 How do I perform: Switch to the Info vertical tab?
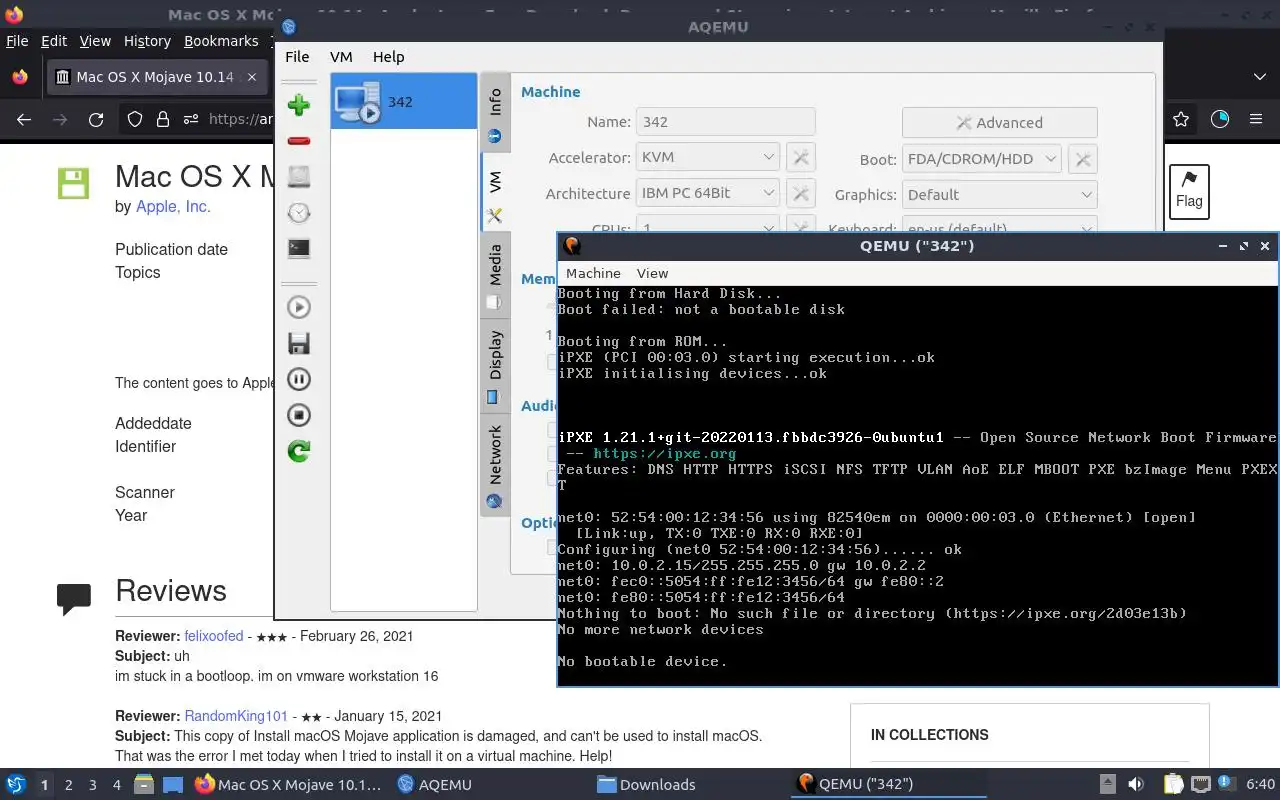point(495,113)
